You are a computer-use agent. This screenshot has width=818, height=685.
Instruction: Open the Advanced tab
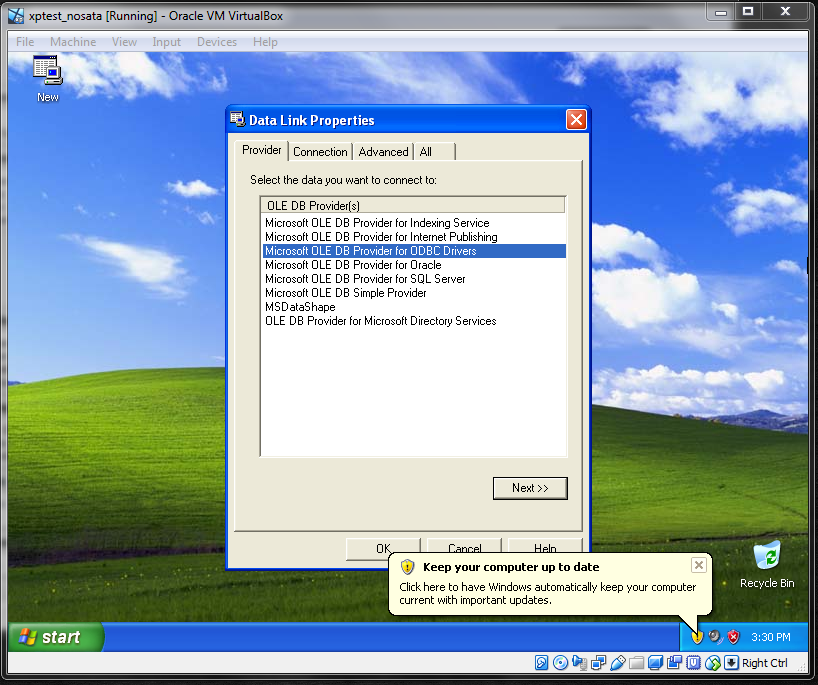click(x=383, y=152)
